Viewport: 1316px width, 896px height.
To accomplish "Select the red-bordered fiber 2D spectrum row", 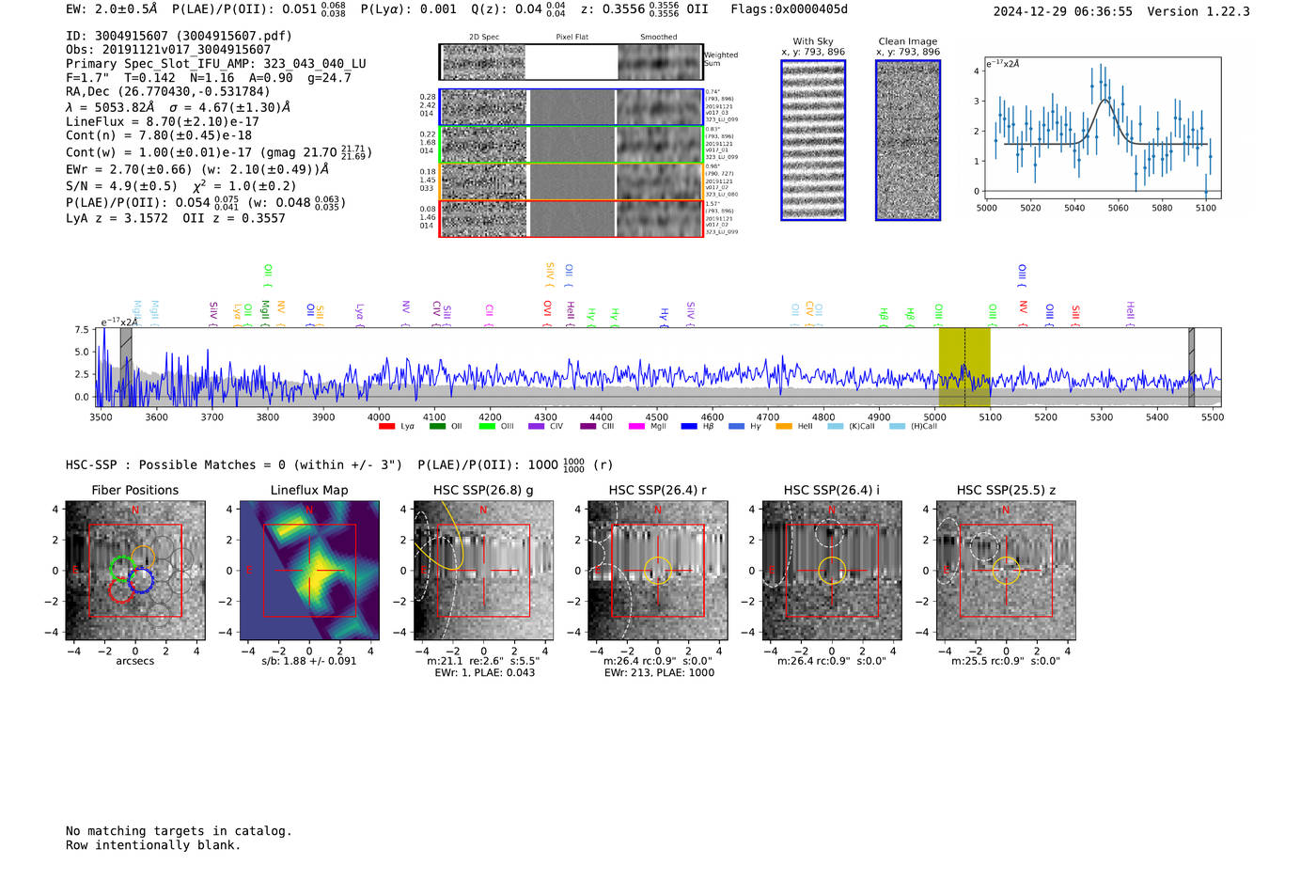I will click(572, 218).
